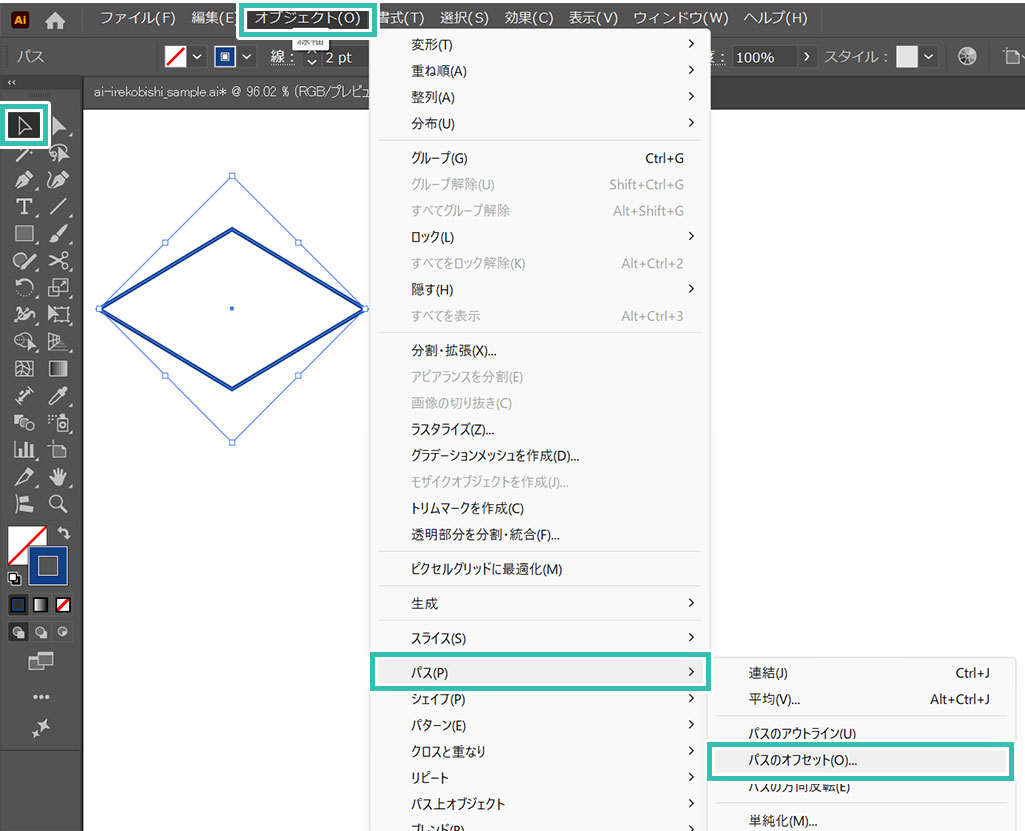This screenshot has width=1025, height=831.
Task: Select the Type tool
Action: point(25,207)
